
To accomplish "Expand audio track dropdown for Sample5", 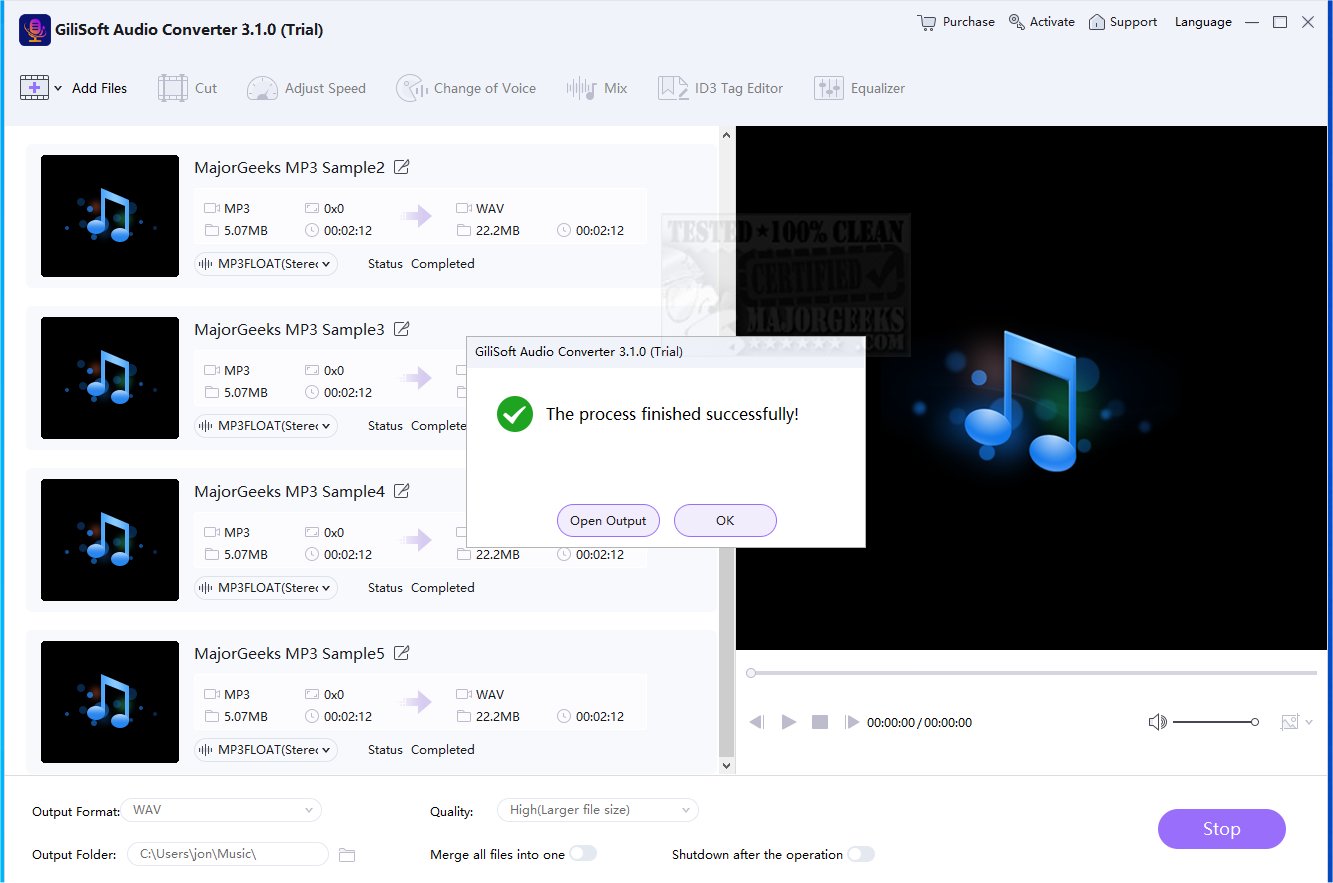I will pos(266,750).
